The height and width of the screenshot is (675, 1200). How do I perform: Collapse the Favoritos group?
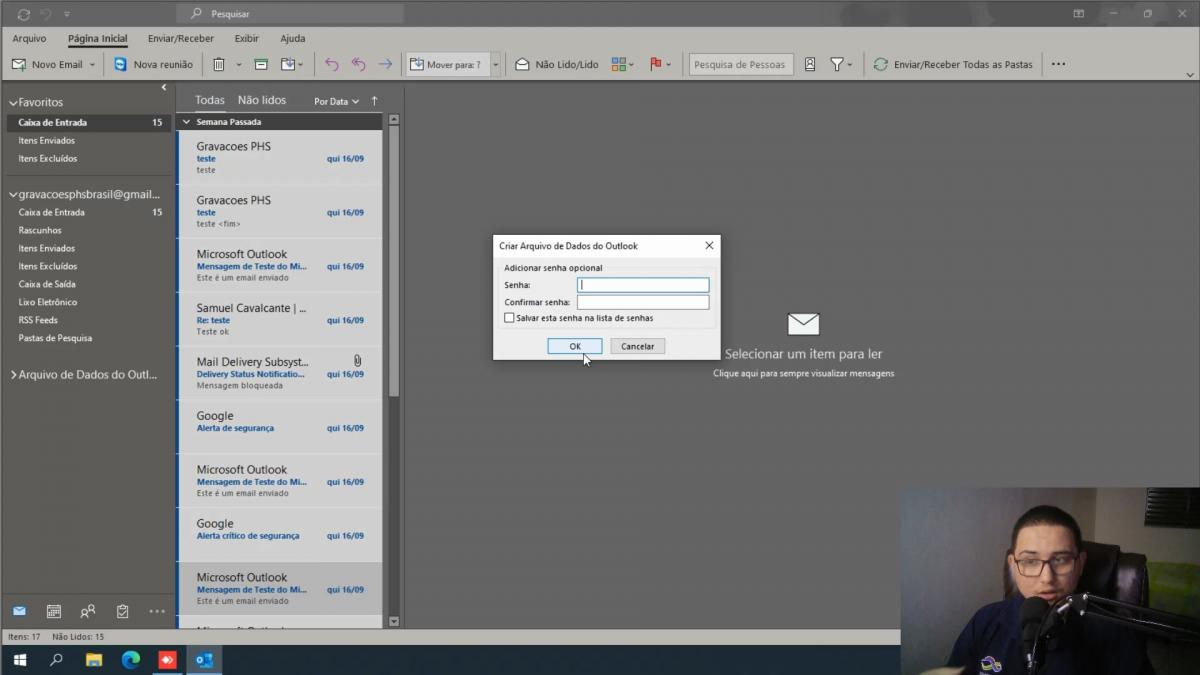(x=13, y=103)
